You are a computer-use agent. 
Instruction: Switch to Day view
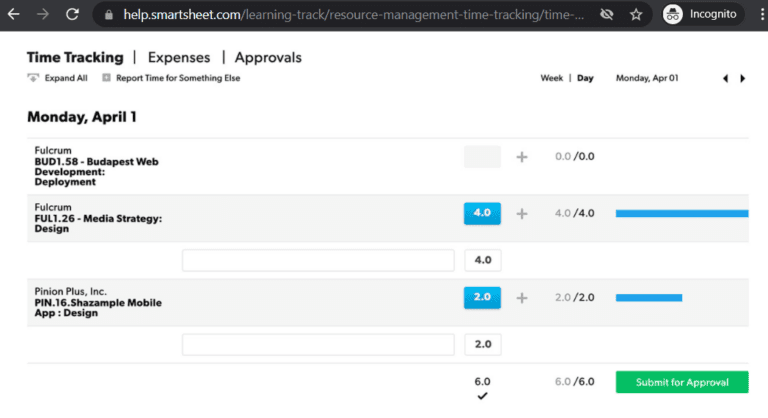(x=585, y=78)
